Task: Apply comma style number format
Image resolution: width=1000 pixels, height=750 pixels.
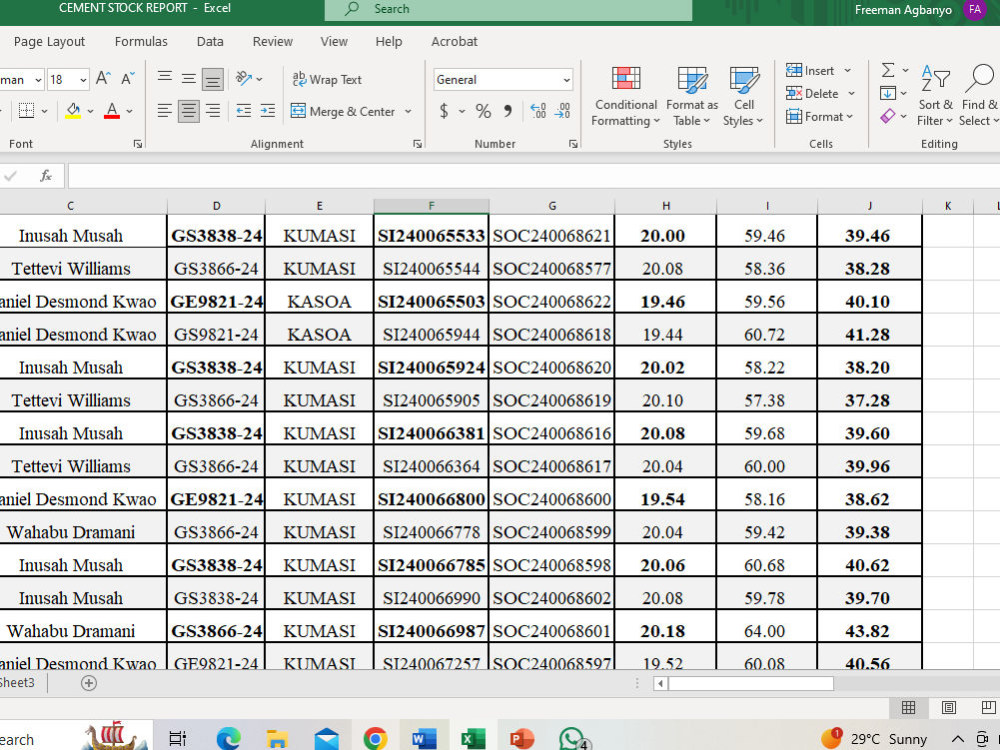Action: coord(508,111)
